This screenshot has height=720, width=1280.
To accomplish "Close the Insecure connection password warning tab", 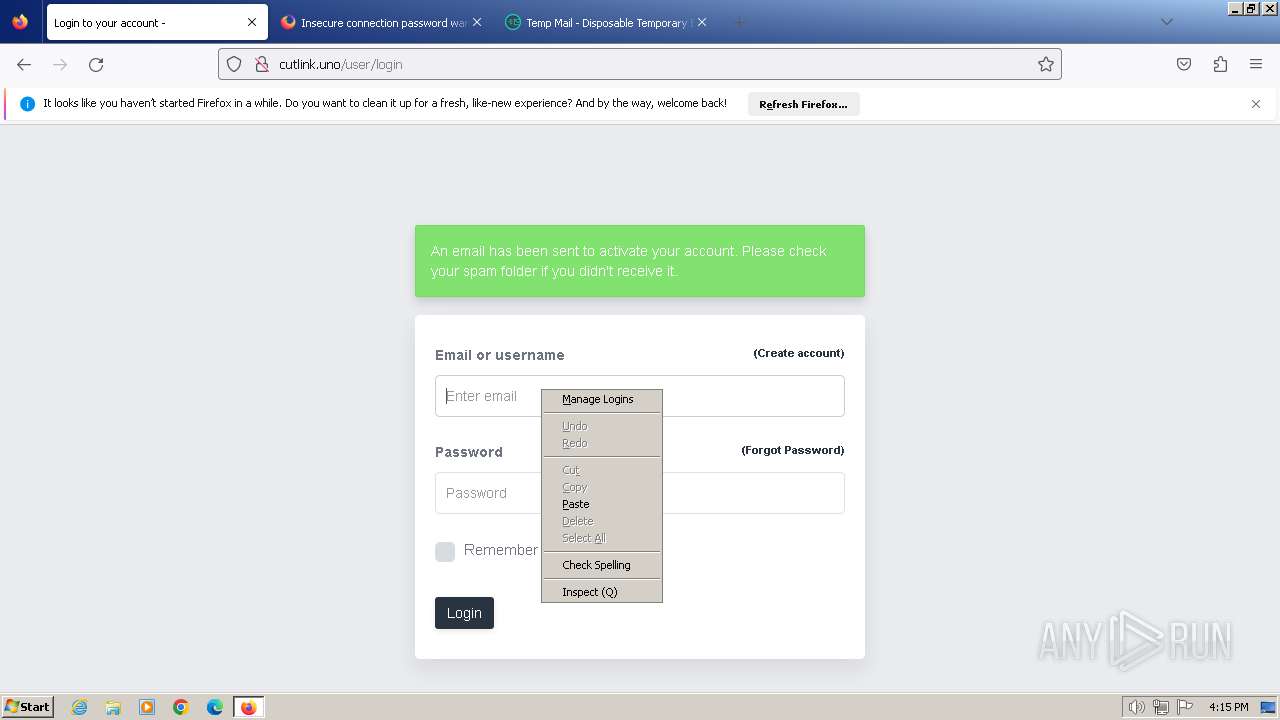I will click(477, 22).
